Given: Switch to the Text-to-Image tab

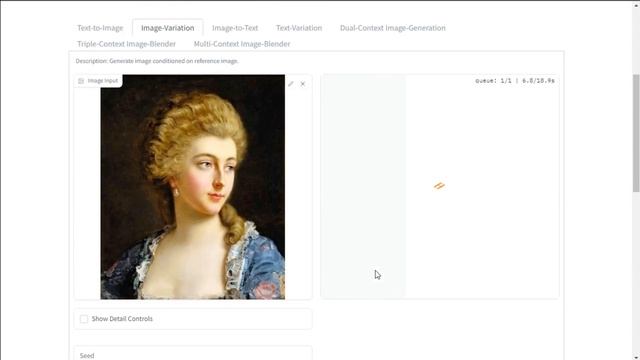Looking at the screenshot, I should point(100,28).
